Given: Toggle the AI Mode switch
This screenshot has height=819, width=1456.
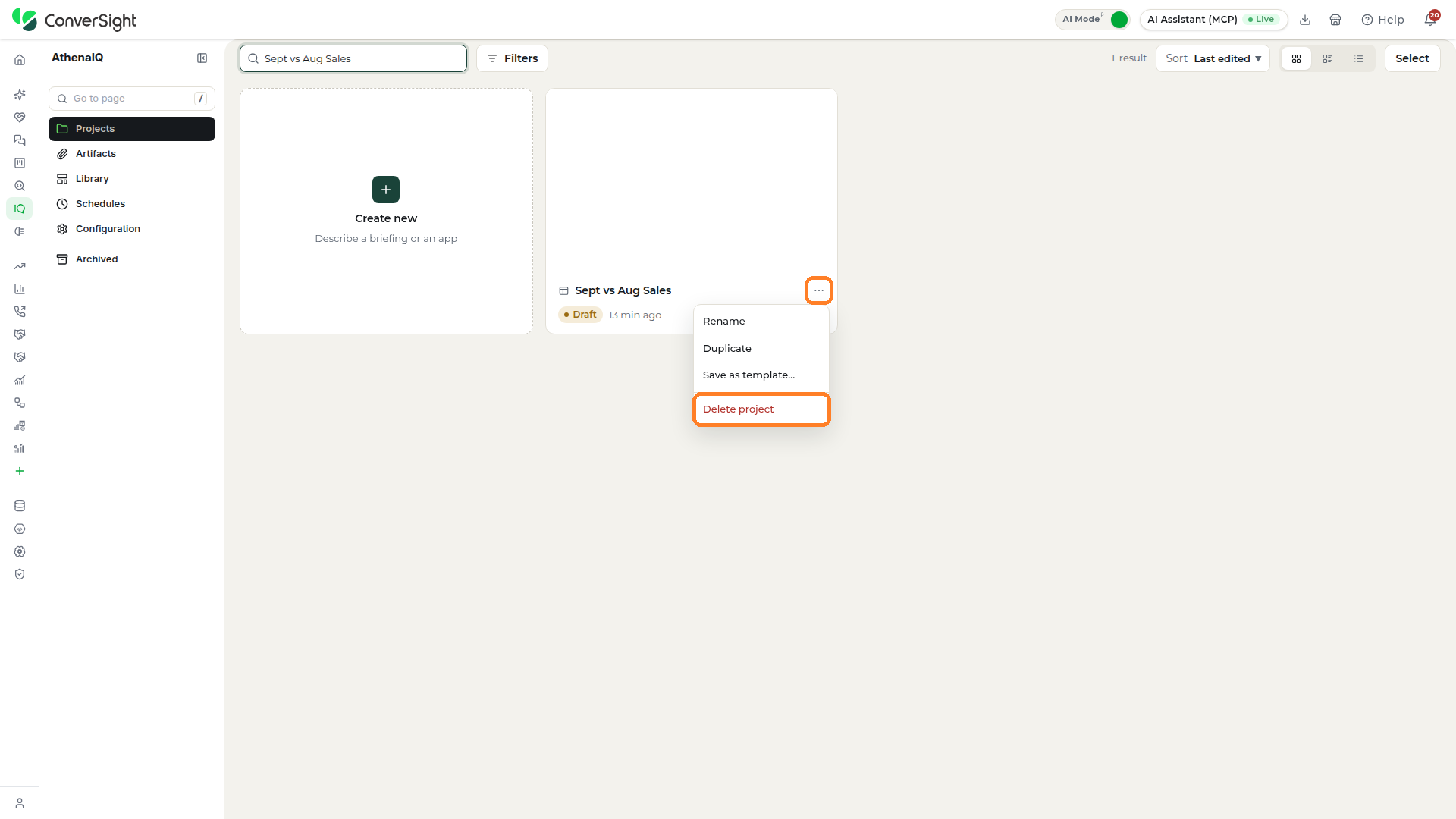Looking at the screenshot, I should (x=1093, y=20).
